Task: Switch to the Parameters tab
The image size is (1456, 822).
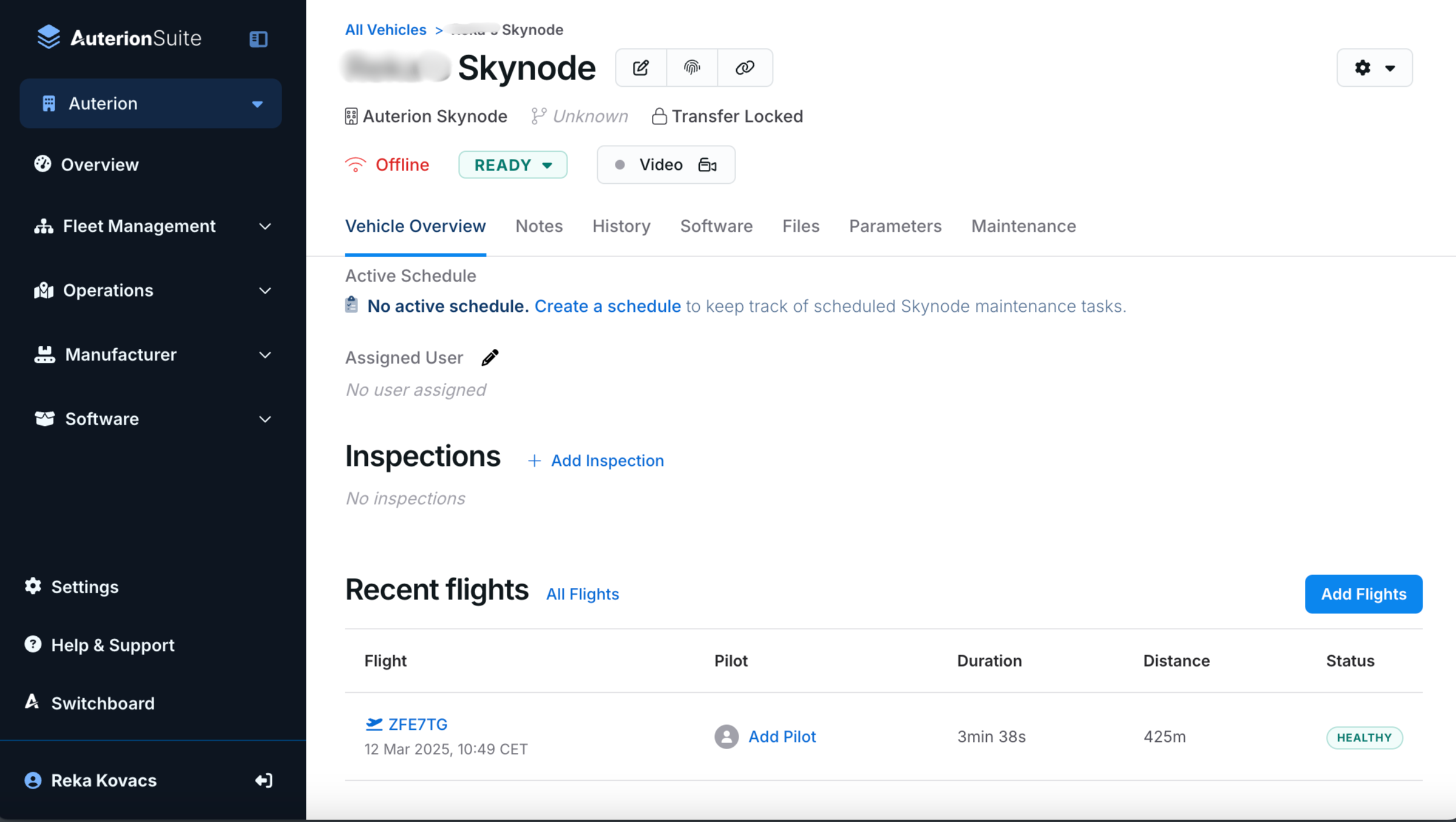Action: [895, 226]
